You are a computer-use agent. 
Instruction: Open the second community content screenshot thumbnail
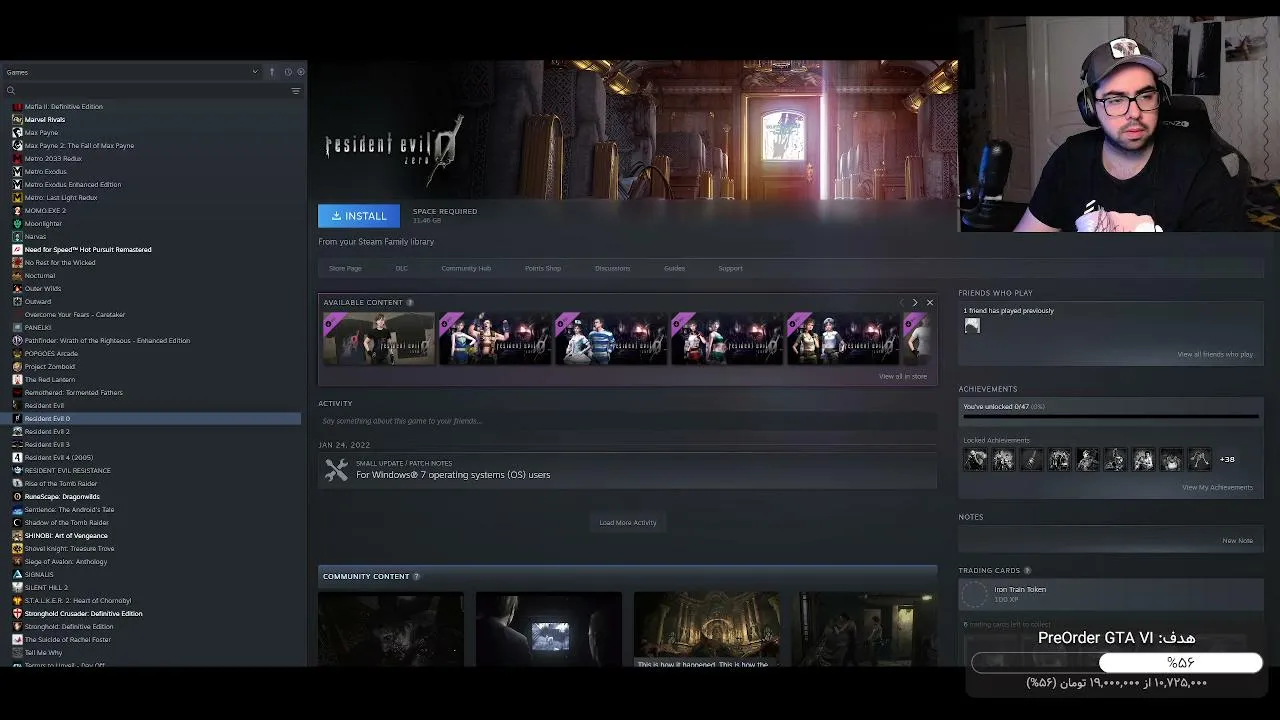tap(549, 629)
